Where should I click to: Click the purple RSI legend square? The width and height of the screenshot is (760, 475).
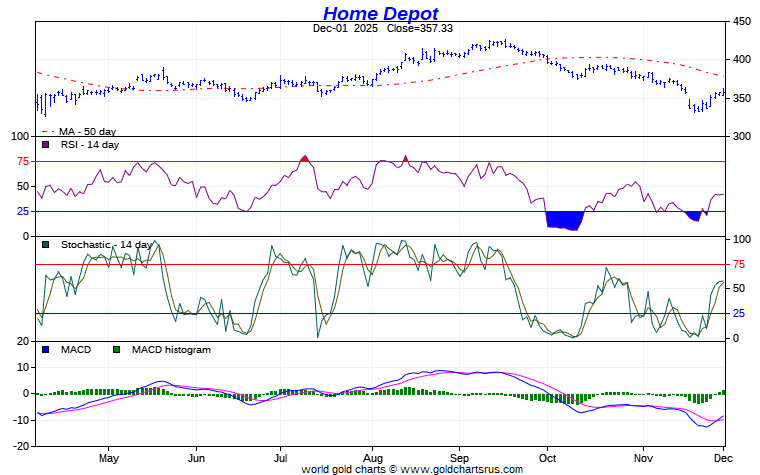click(x=45, y=145)
